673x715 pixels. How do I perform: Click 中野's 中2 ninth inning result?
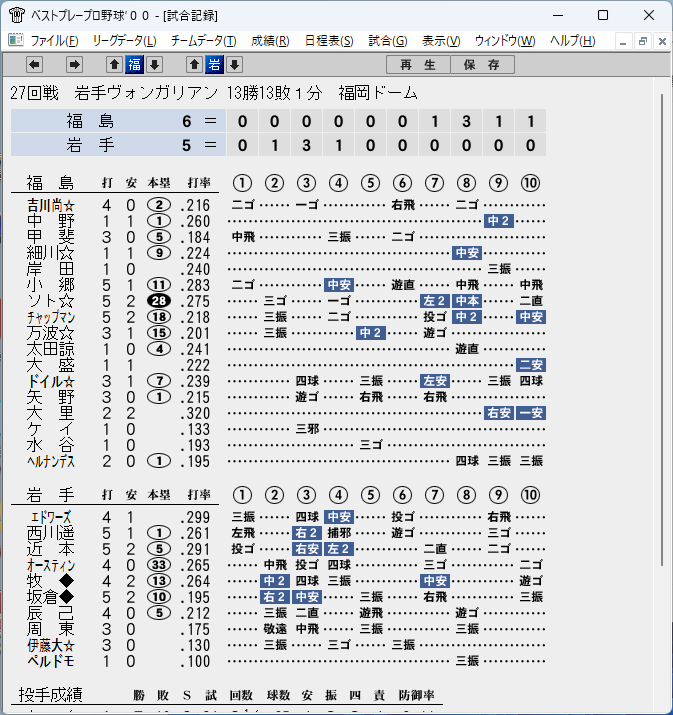click(499, 221)
